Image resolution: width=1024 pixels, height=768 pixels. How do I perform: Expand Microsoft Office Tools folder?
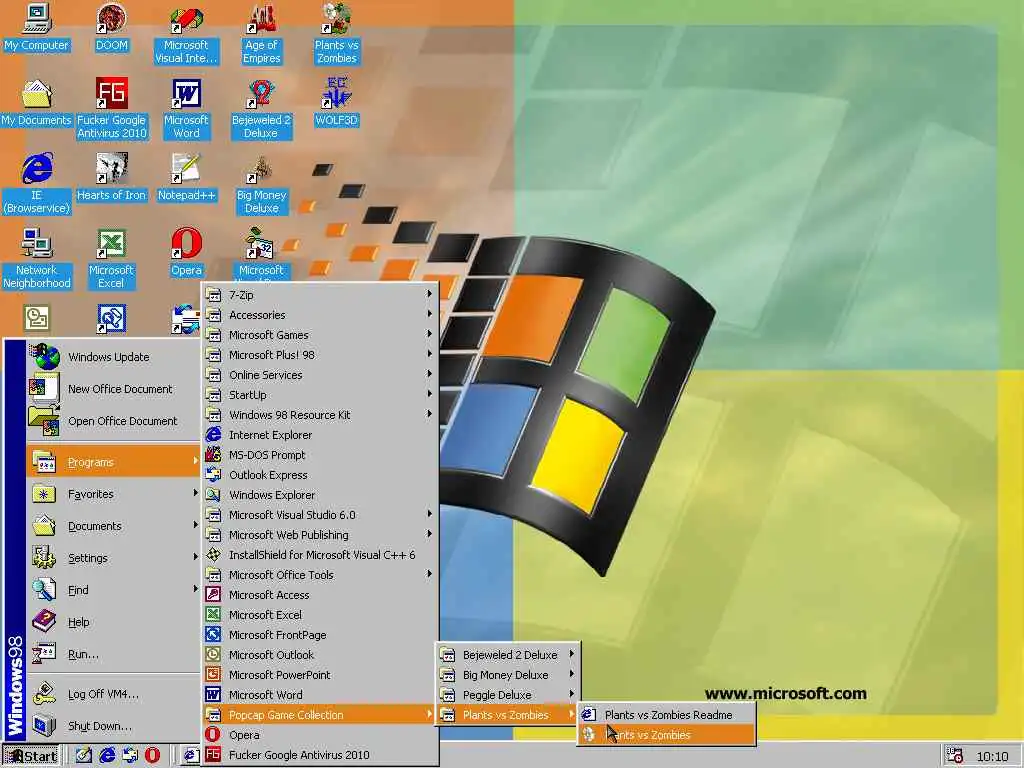tap(319, 575)
